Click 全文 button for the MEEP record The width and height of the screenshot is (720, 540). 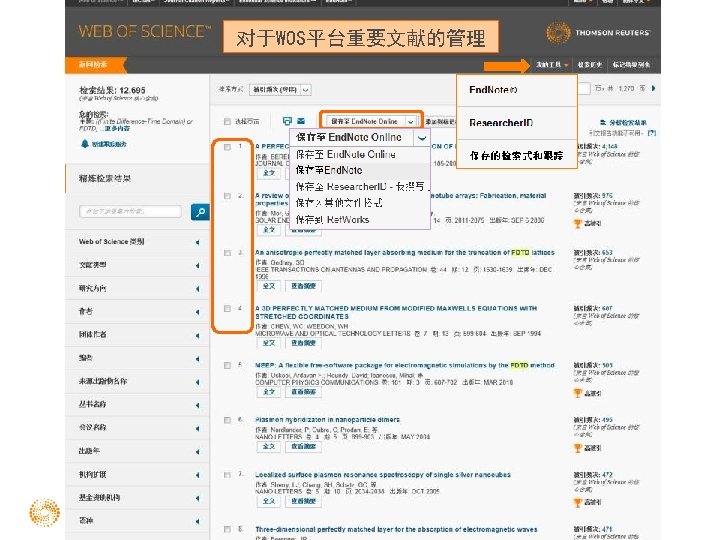click(x=269, y=392)
